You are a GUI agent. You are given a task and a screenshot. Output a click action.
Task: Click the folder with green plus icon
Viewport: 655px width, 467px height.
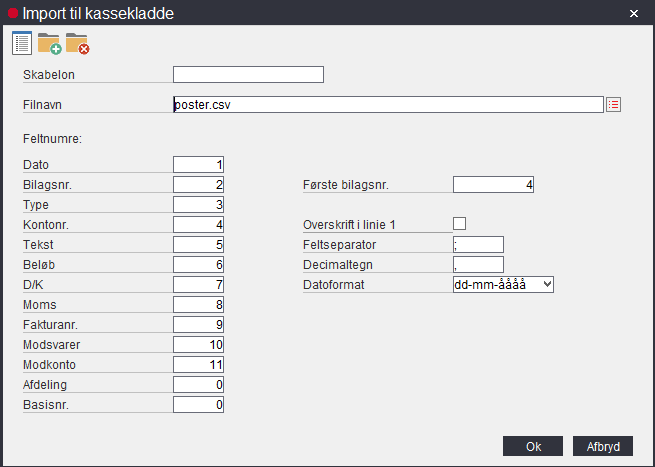tap(50, 43)
